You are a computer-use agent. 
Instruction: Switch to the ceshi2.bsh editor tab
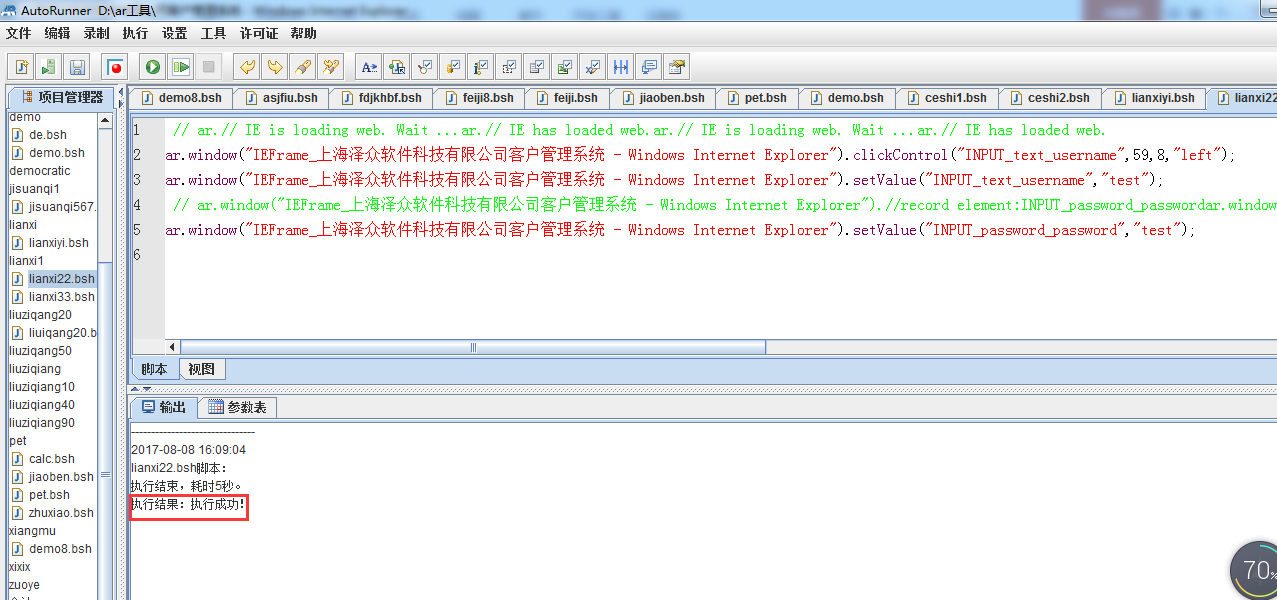(x=1050, y=98)
